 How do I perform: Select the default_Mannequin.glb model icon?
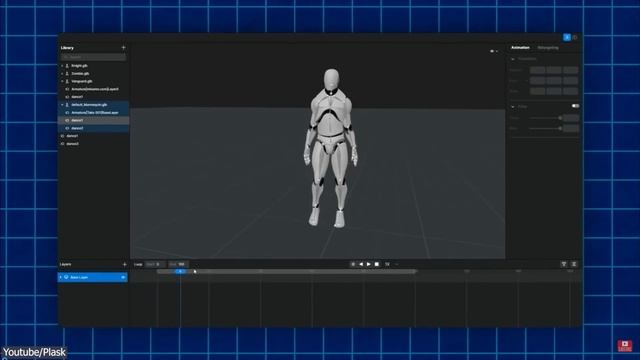67,105
